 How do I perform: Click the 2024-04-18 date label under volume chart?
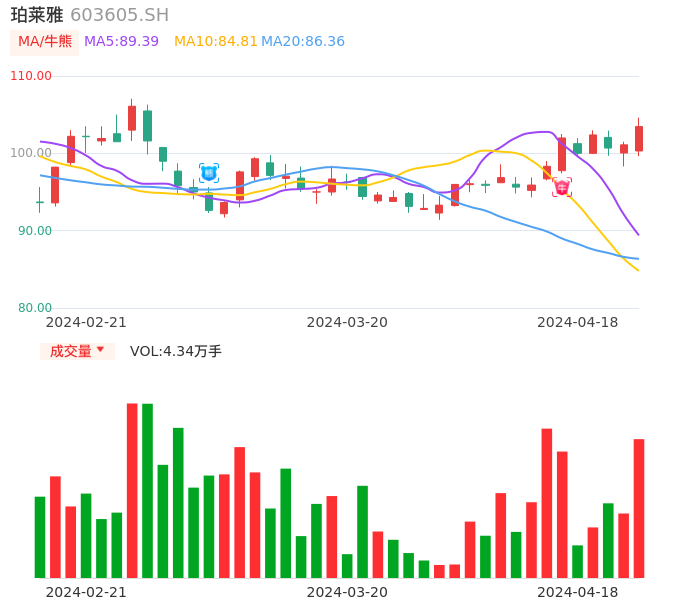(x=577, y=592)
